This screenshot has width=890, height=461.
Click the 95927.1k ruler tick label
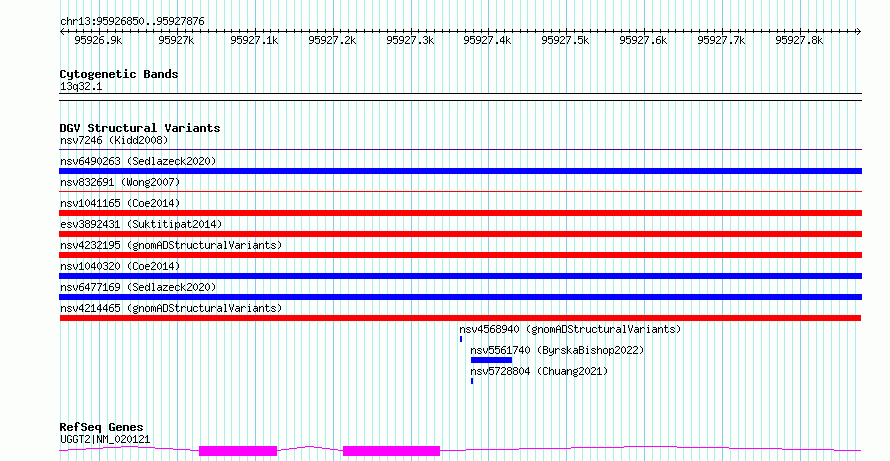point(254,40)
